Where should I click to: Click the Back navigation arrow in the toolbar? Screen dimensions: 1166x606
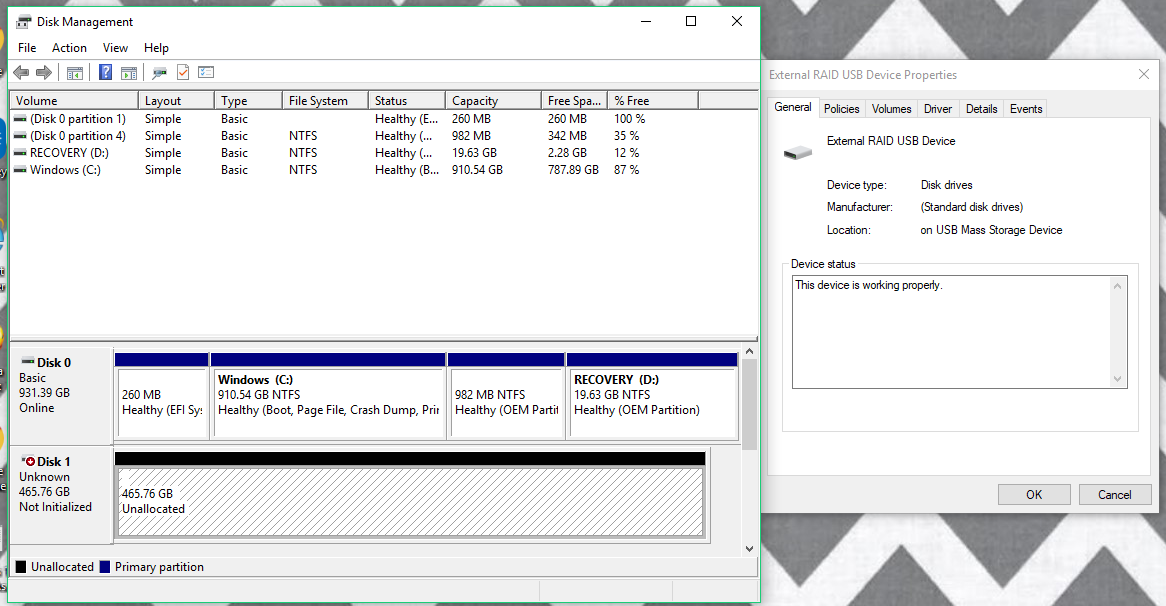(x=20, y=71)
